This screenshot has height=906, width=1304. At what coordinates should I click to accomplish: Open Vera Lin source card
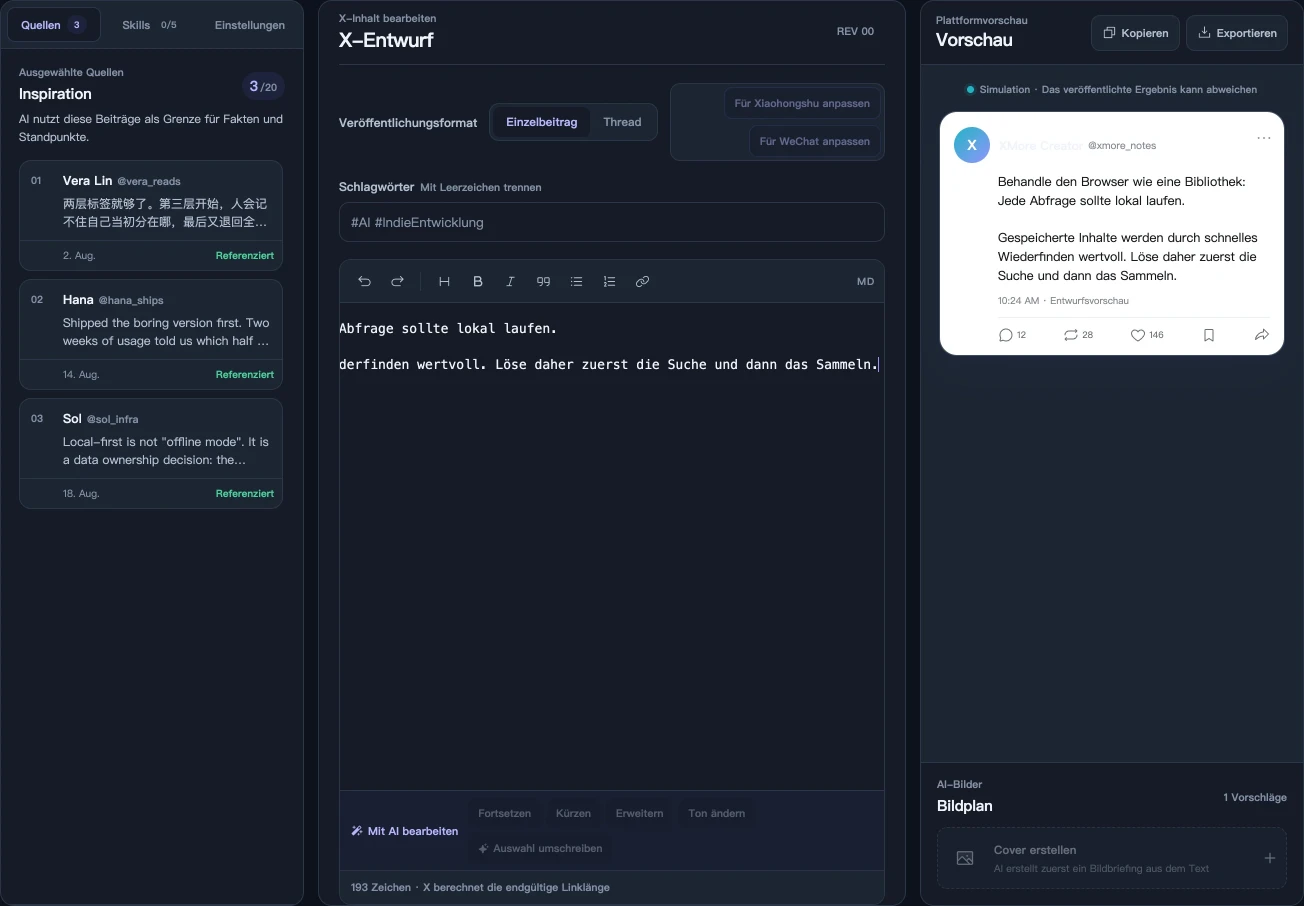[x=151, y=215]
